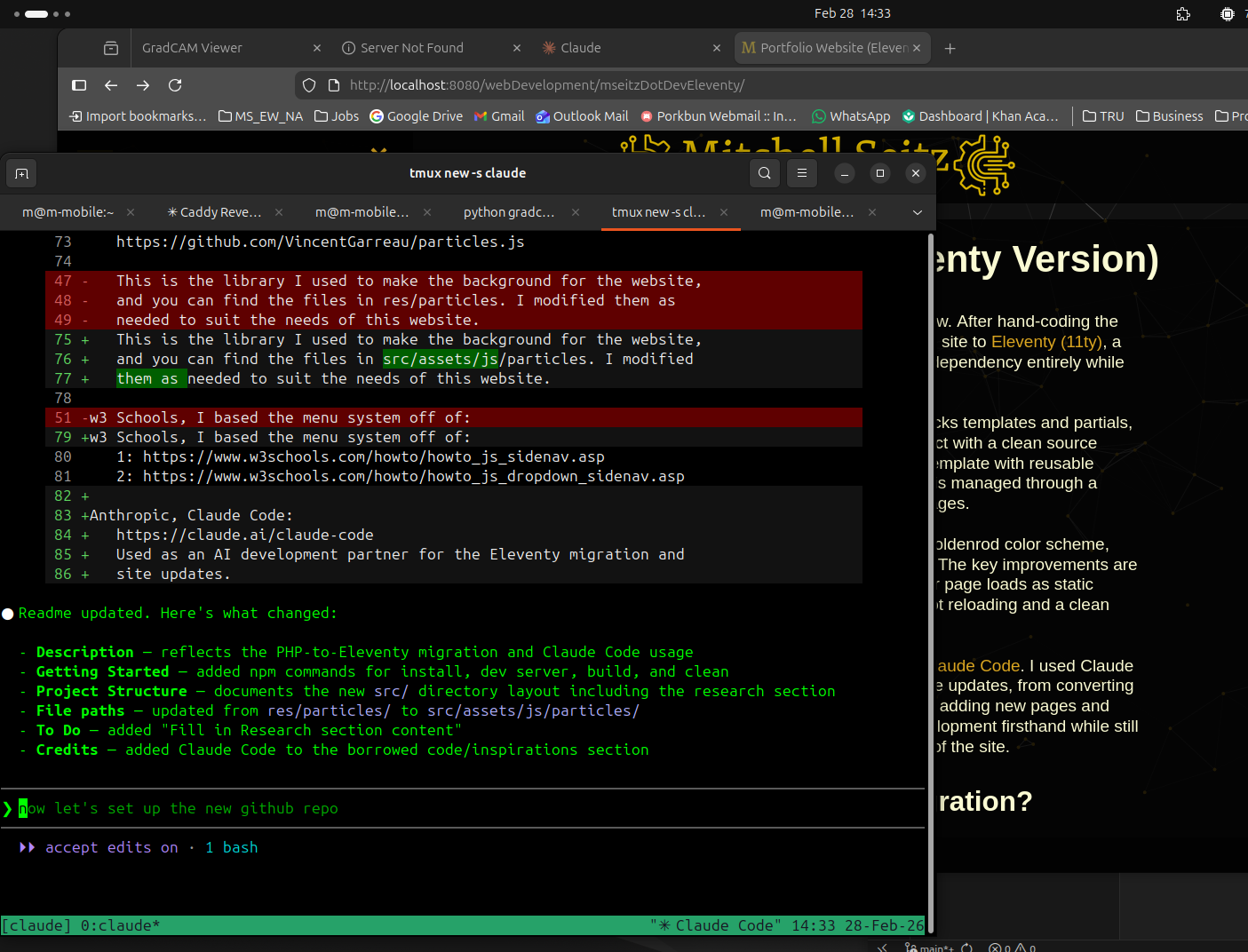Click the browser back arrow

click(110, 84)
